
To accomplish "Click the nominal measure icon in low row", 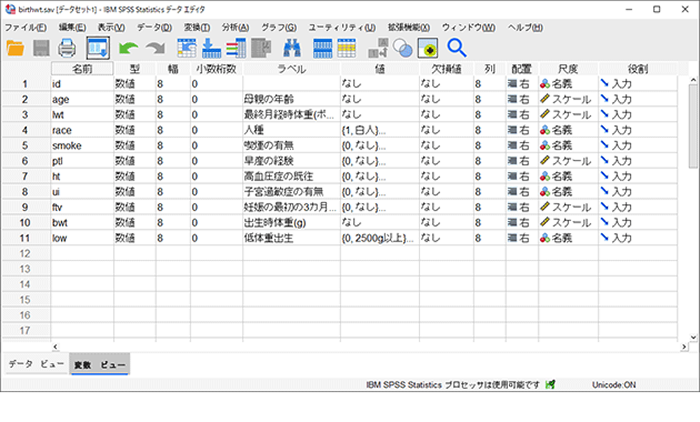I will coord(545,238).
